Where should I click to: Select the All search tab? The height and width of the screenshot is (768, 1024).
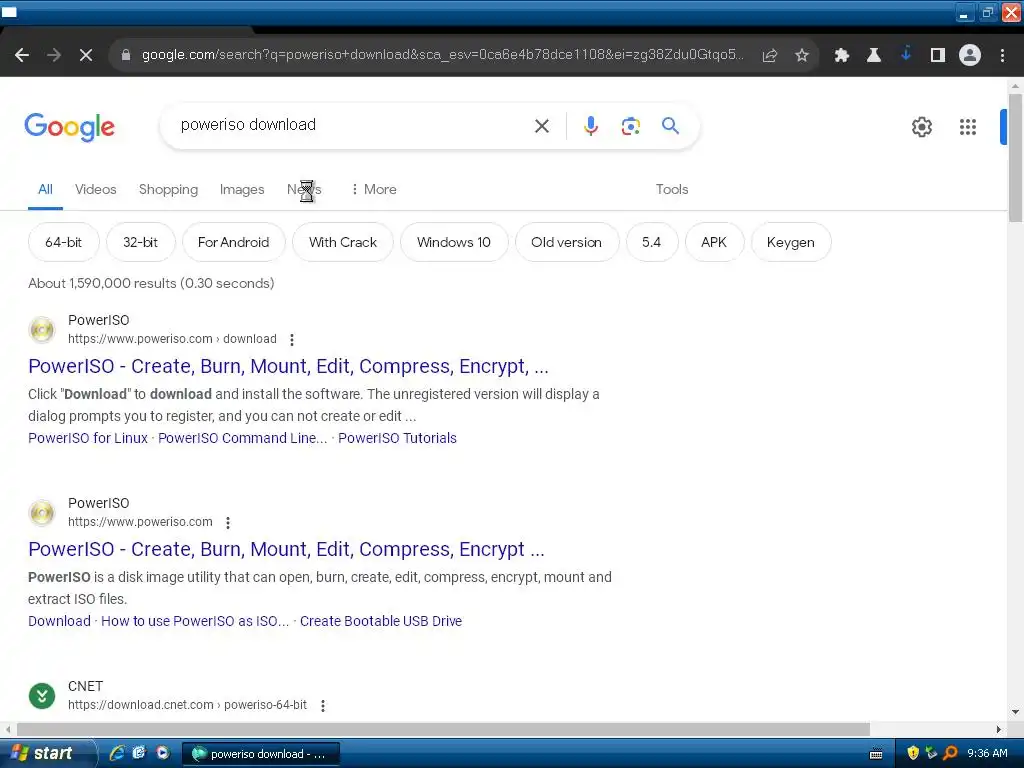click(45, 189)
